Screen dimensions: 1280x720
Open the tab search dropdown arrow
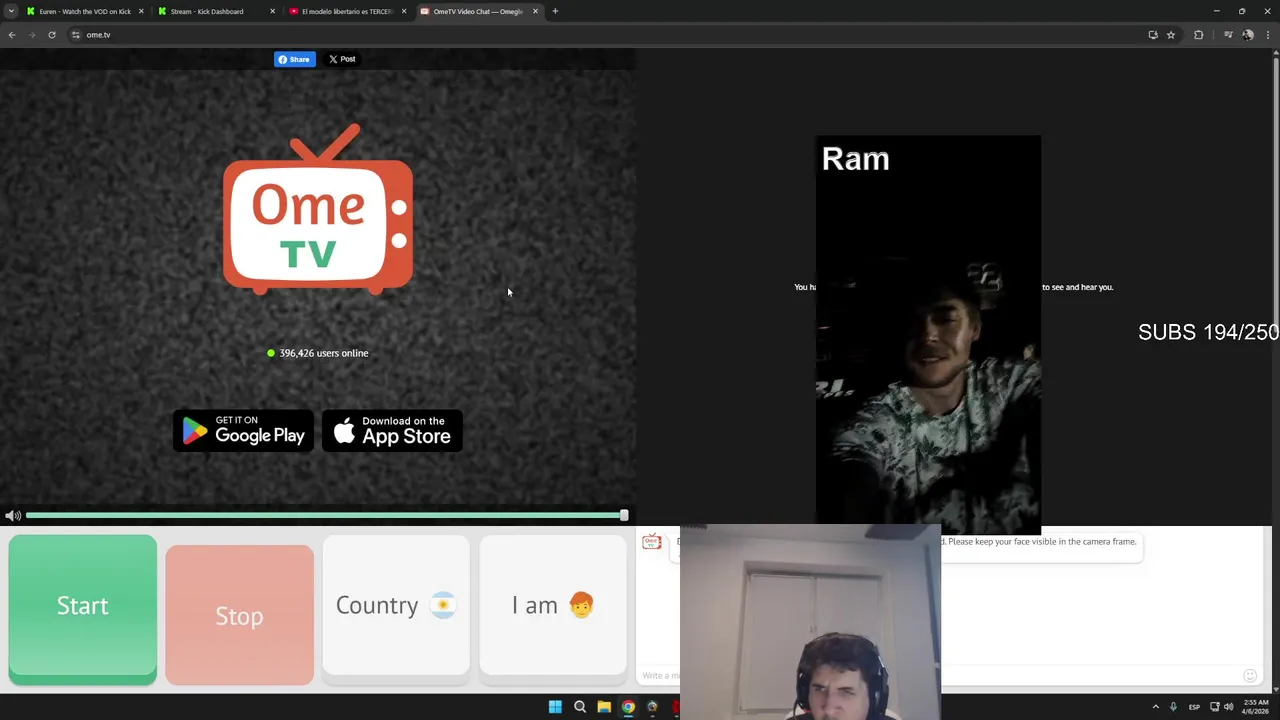tap(11, 11)
